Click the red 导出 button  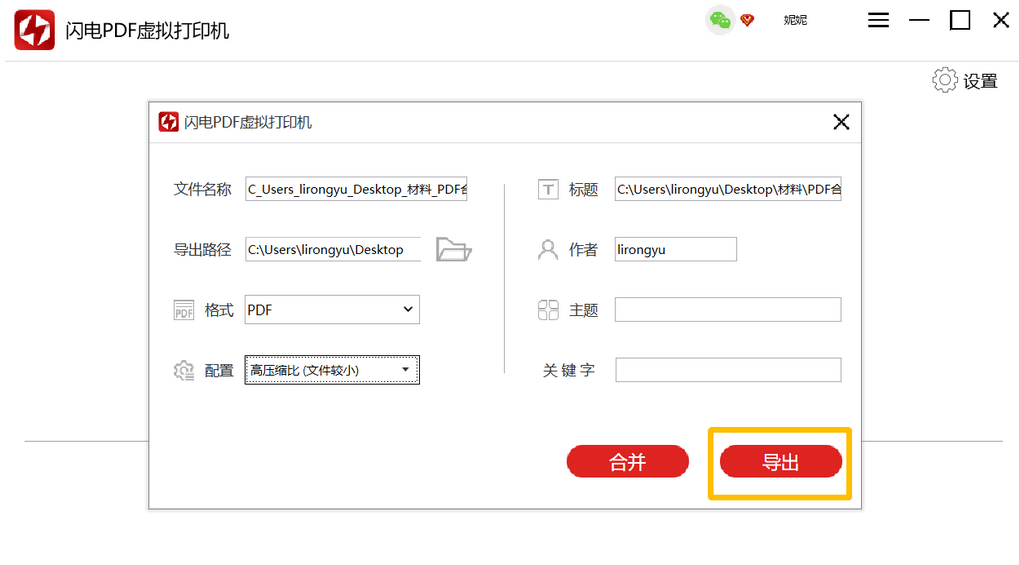(x=780, y=462)
